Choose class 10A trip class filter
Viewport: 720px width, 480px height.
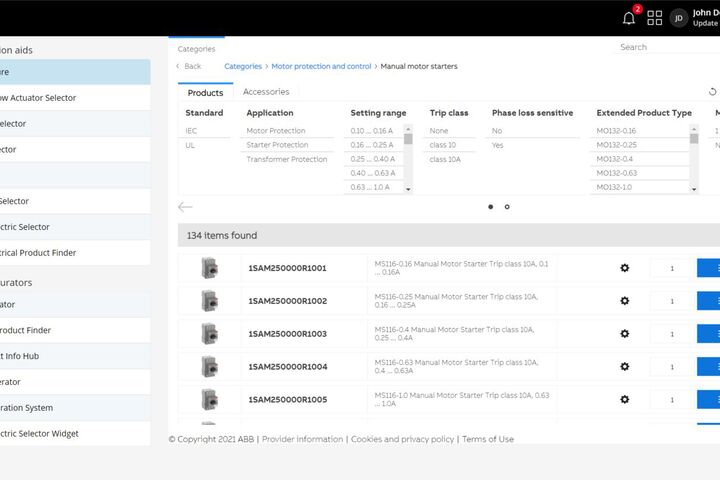[x=444, y=159]
